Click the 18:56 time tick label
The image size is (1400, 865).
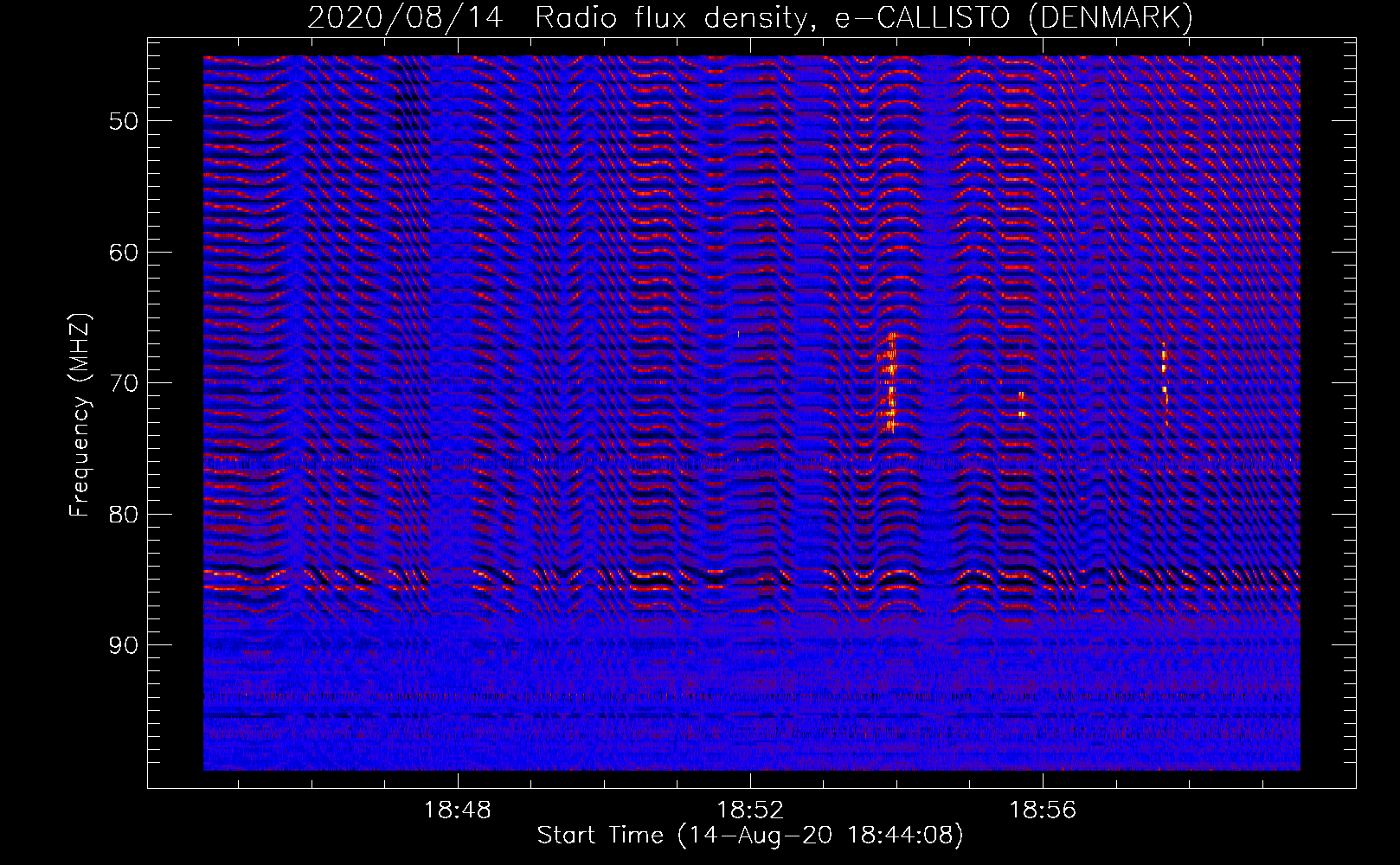tap(1043, 811)
